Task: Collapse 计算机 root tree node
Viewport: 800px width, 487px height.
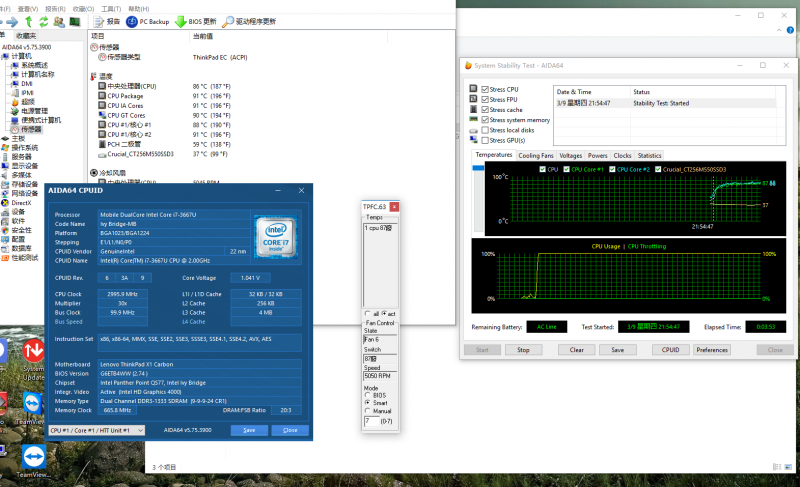Action: 21,56
